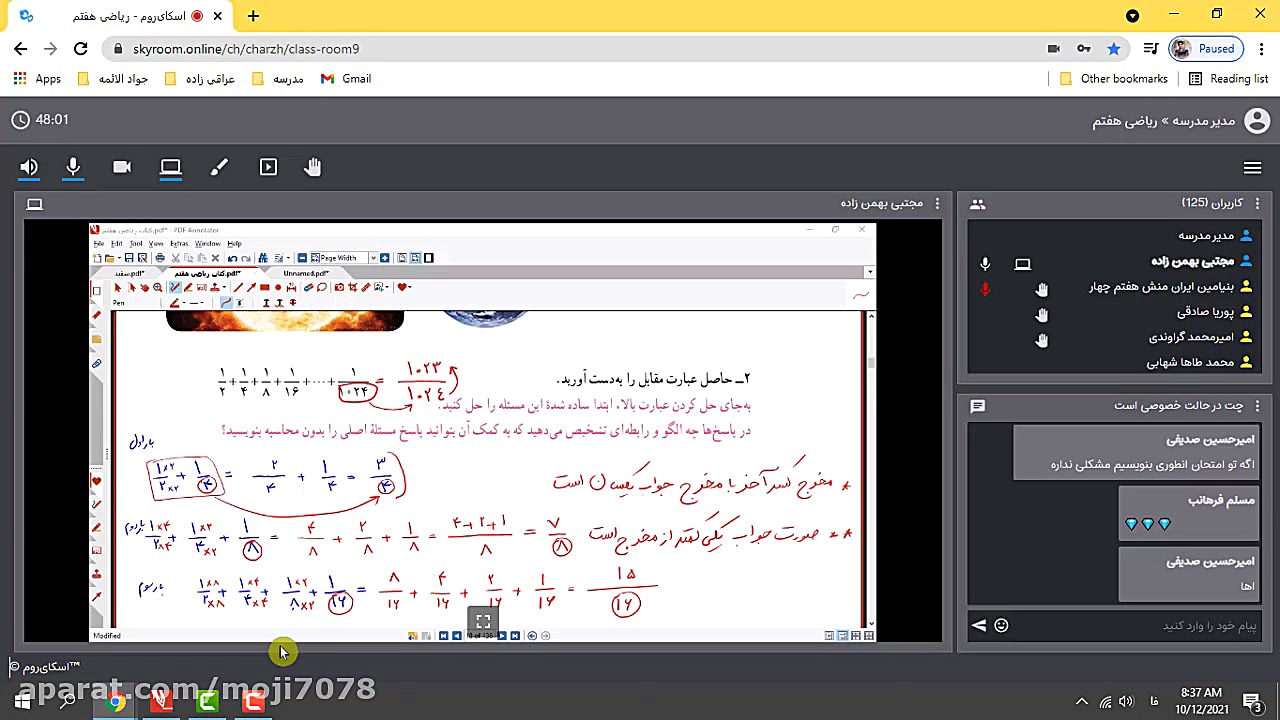Mute the microphone in the Skyroom toolbar
1280x720 pixels.
pyautogui.click(x=73, y=167)
